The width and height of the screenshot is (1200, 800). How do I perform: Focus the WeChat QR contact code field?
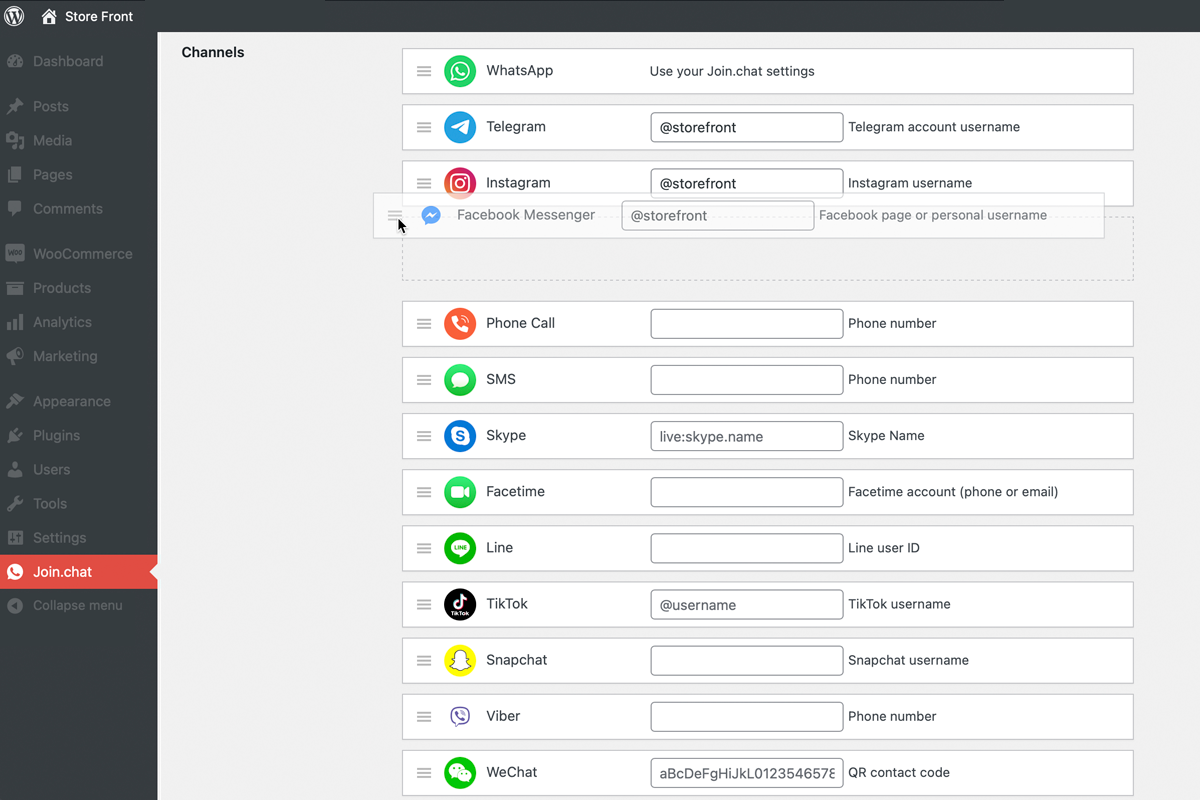(747, 772)
